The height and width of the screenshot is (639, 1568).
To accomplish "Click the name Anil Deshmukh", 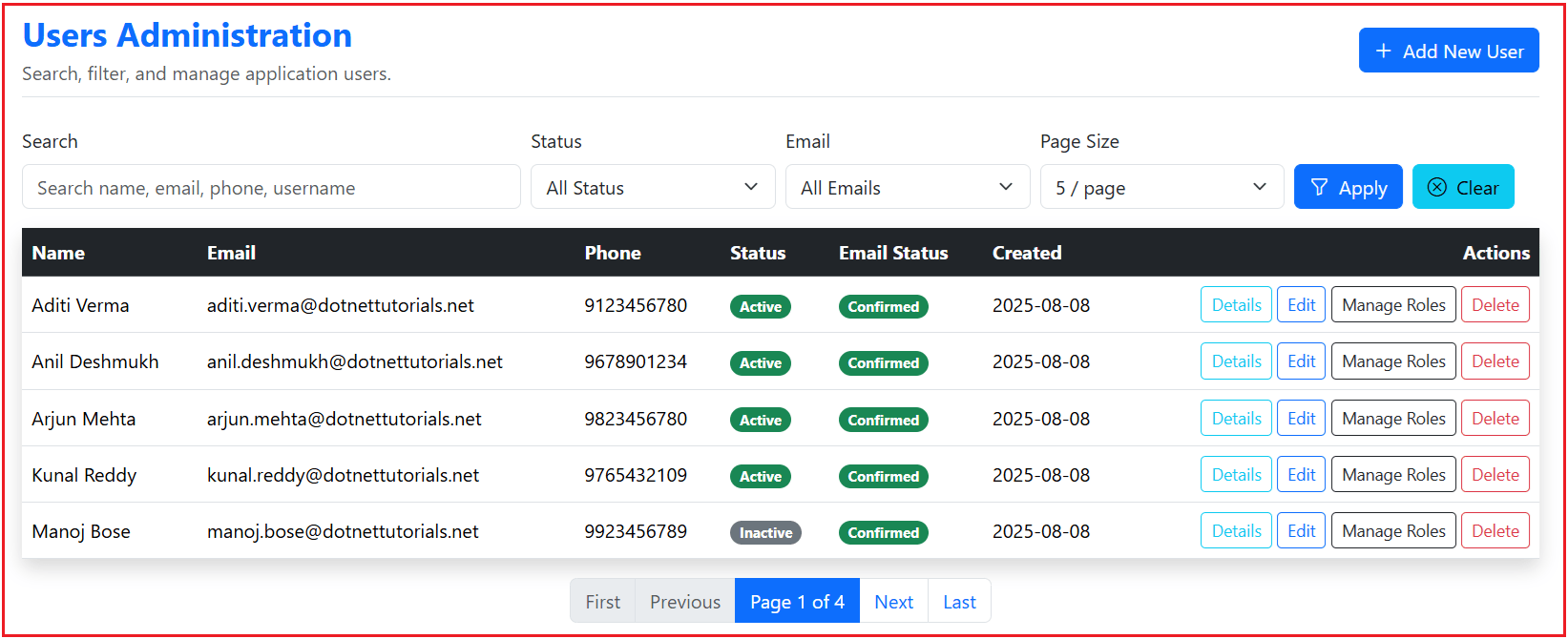I will (x=95, y=361).
